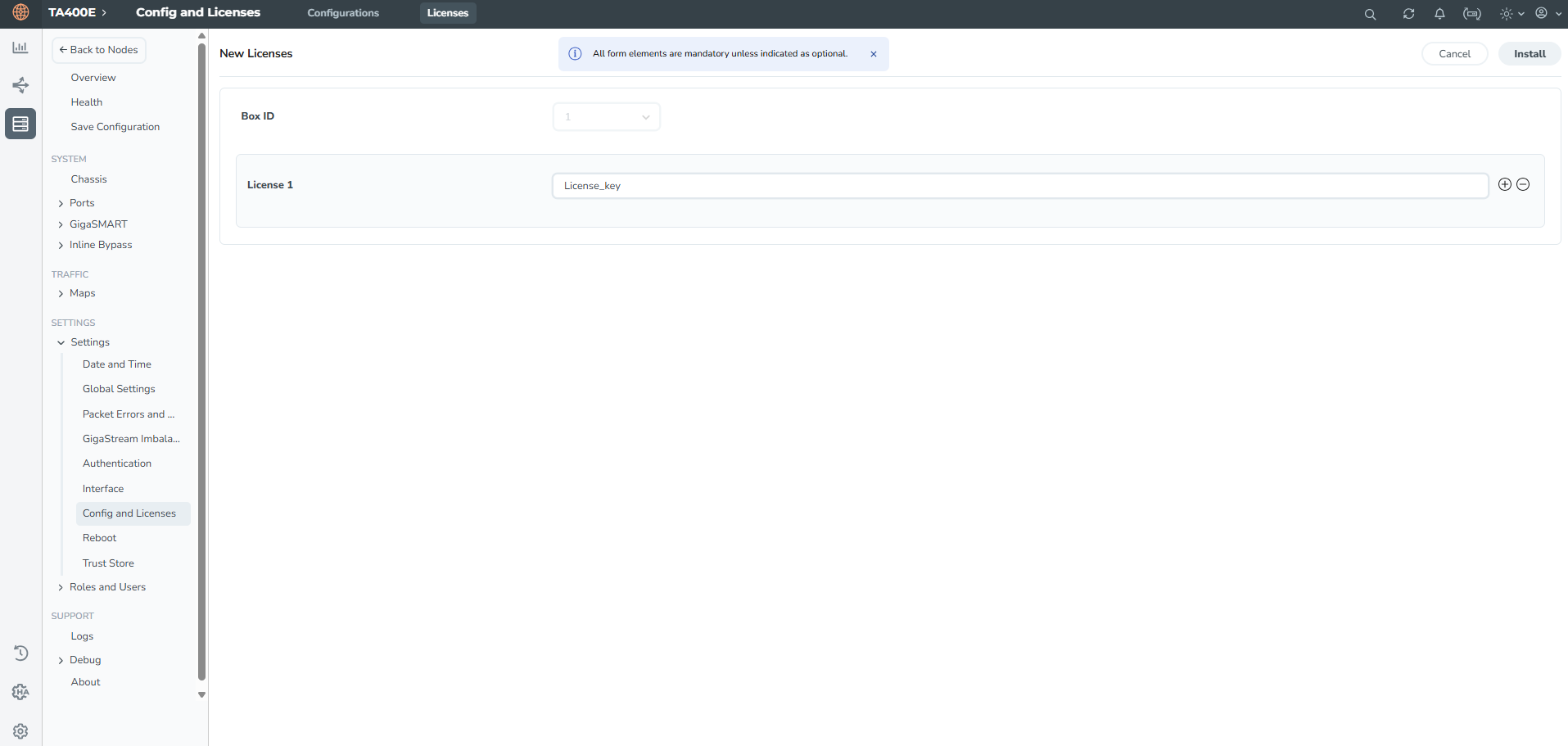Switch to the Licenses tab
1568x746 pixels.
tap(448, 13)
